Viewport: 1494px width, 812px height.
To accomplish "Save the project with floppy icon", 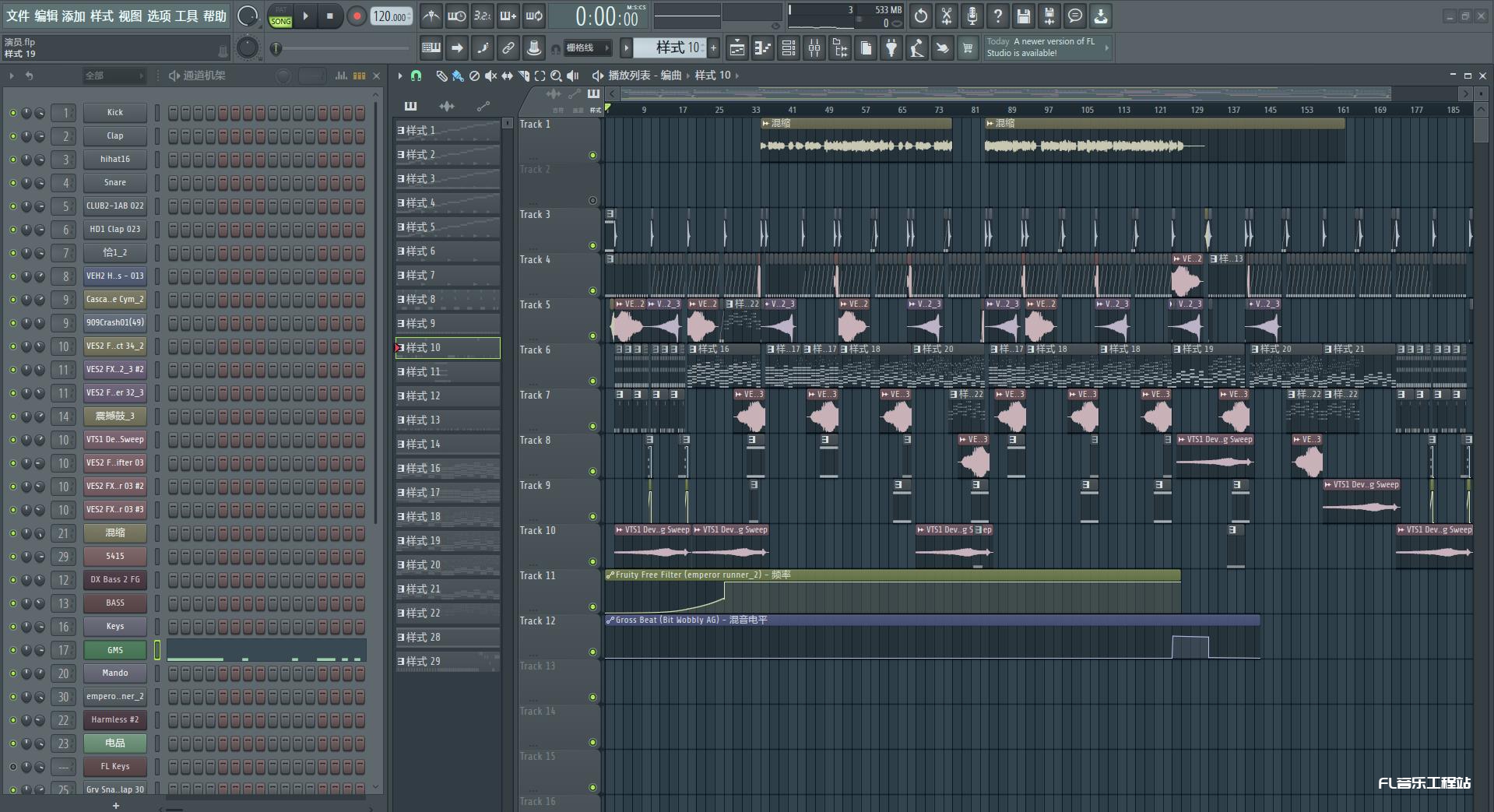I will coord(1024,16).
